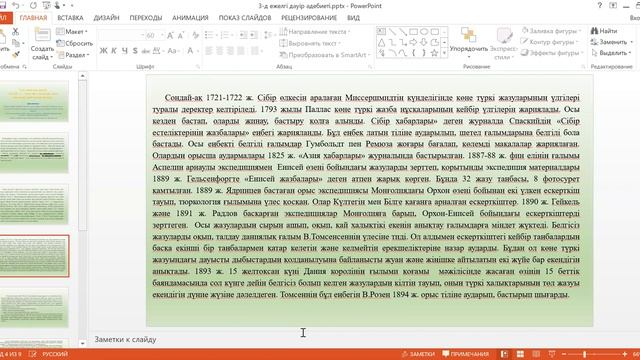The width and height of the screenshot is (640, 360).
Task: Click ПРИМЕЧАНИЯ comments button in status bar
Action: (466, 354)
